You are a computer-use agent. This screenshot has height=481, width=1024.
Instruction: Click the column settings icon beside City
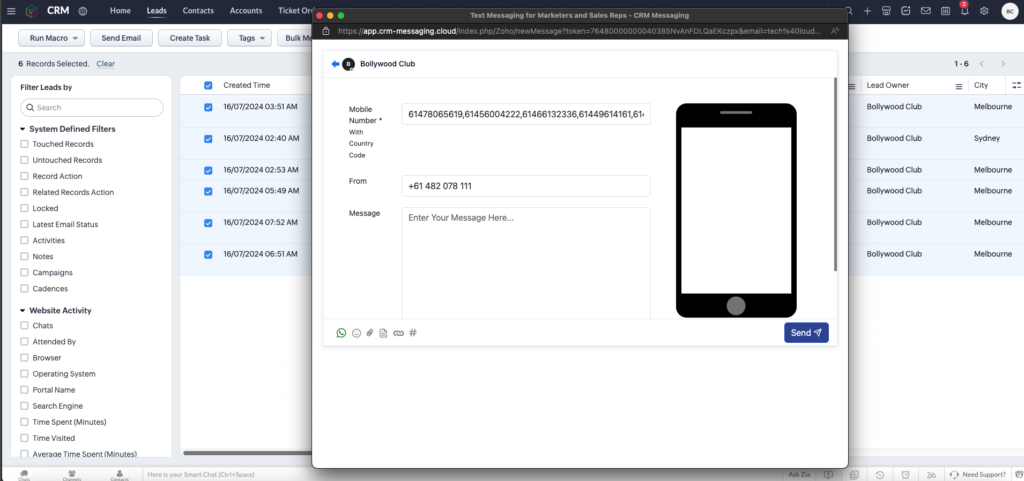click(1016, 85)
